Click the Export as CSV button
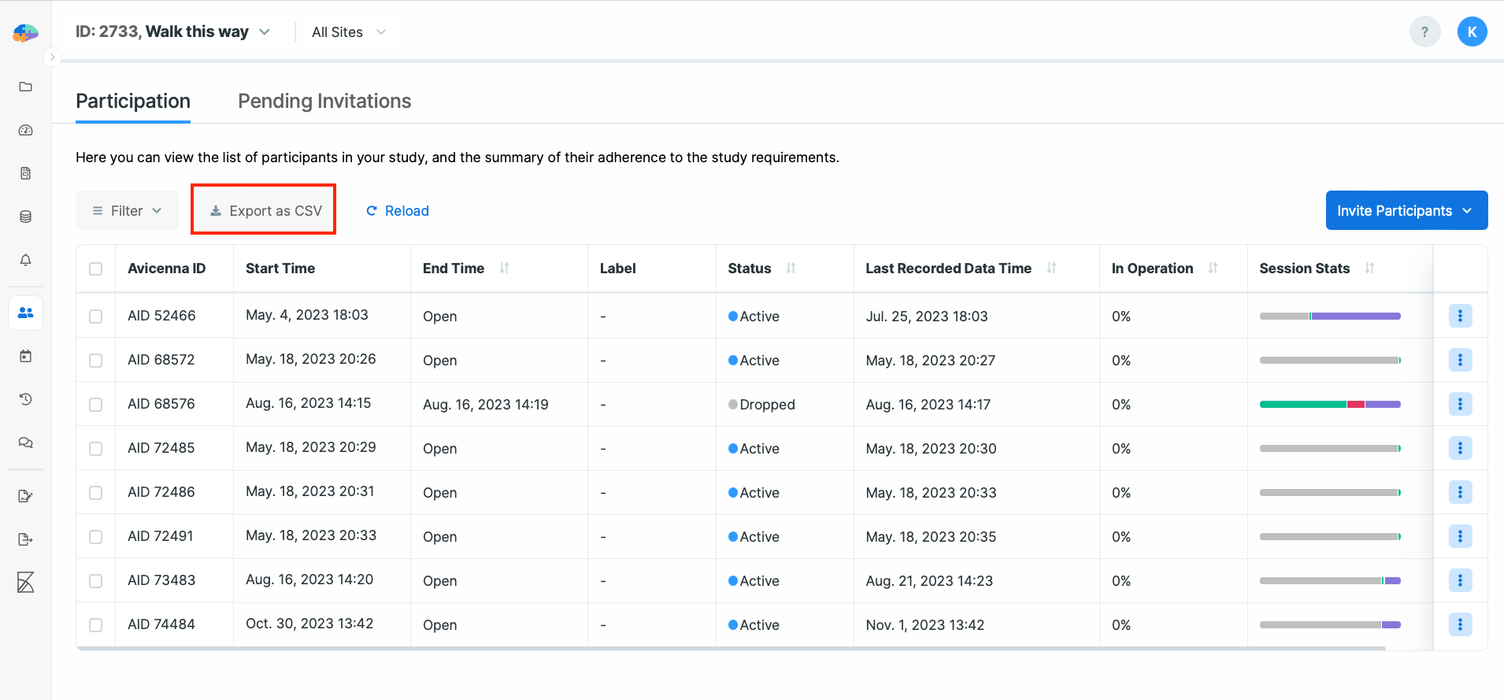Image resolution: width=1504 pixels, height=700 pixels. tap(263, 209)
